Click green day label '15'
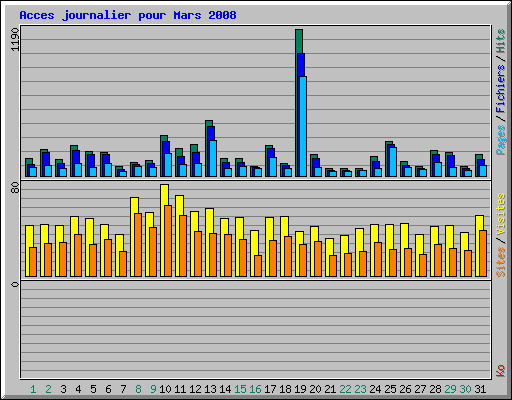Image resolution: width=512 pixels, height=400 pixels. tap(240, 389)
